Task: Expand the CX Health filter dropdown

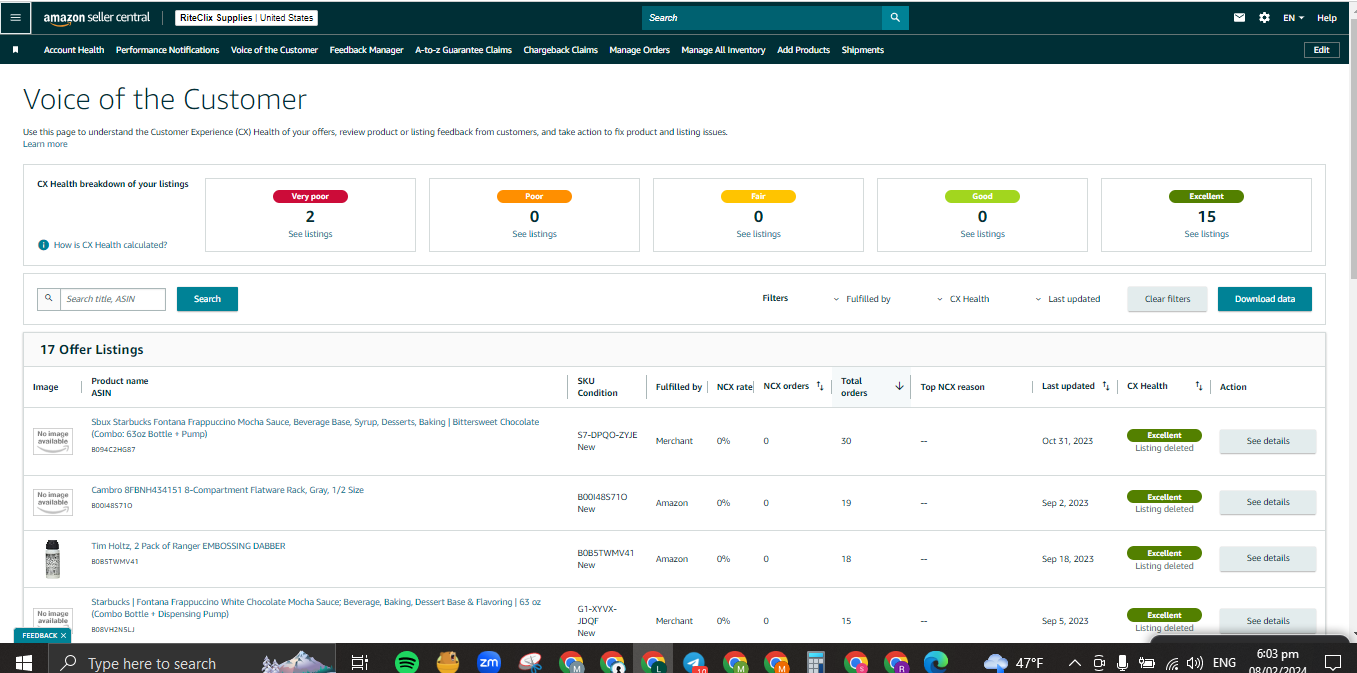Action: 963,299
